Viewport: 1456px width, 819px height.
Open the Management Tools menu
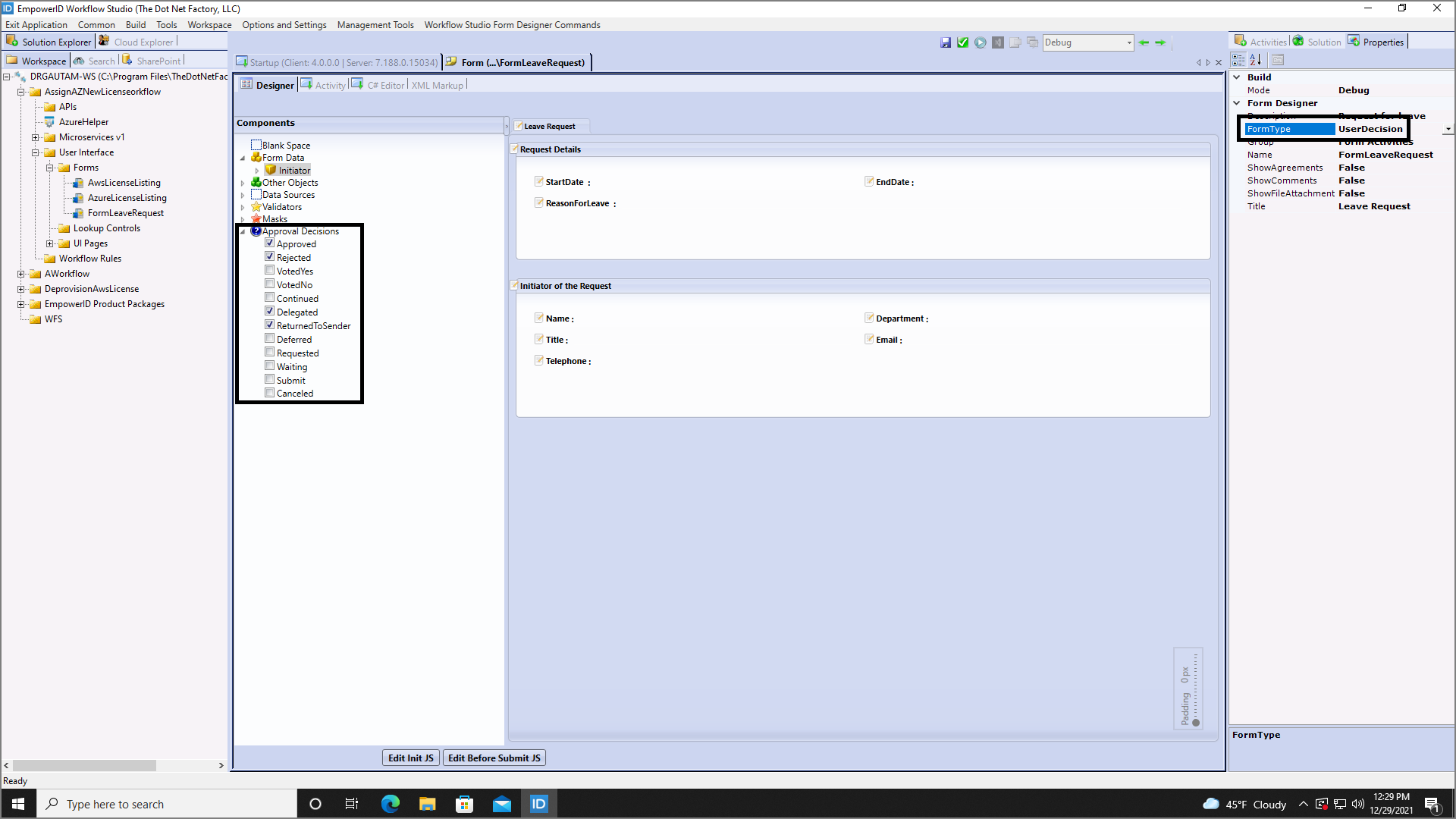click(x=375, y=24)
